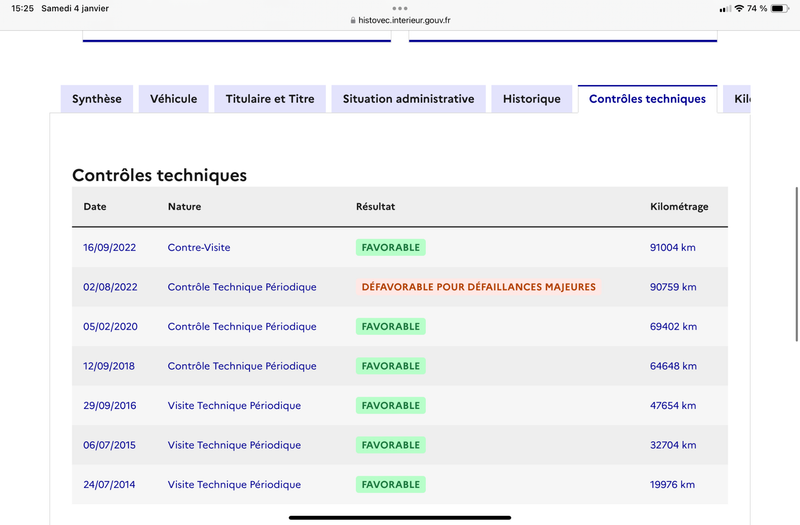Open the Titulaire et Titre tab
Screen dimensions: 800x525
pyautogui.click(x=270, y=99)
